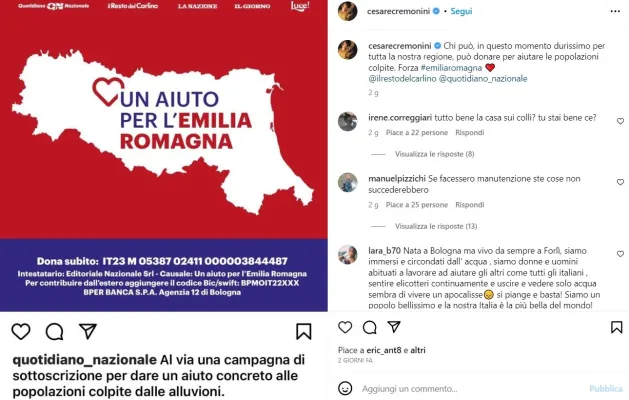The image size is (629, 400).
Task: Tap the large heart icon below the image
Action: [x=21, y=331]
